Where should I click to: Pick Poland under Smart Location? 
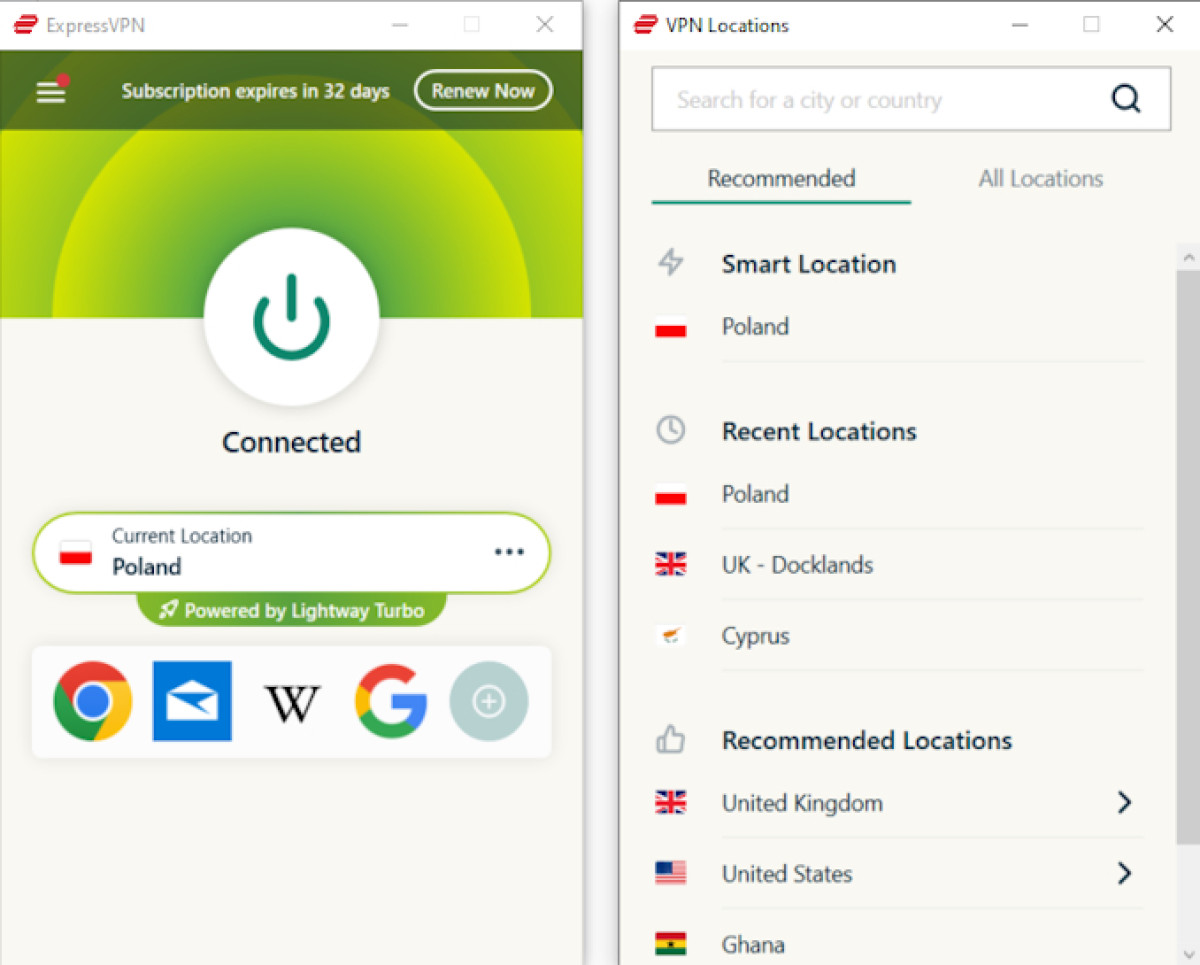756,327
